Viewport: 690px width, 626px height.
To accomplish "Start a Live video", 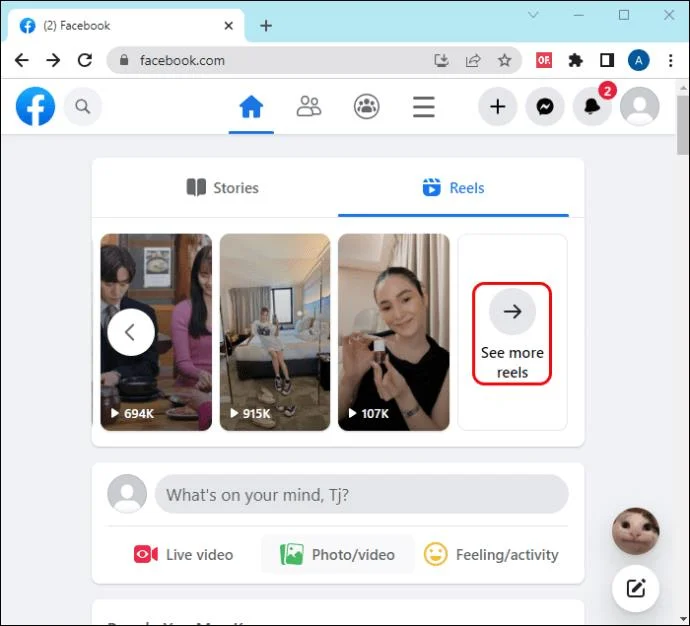I will coord(184,555).
